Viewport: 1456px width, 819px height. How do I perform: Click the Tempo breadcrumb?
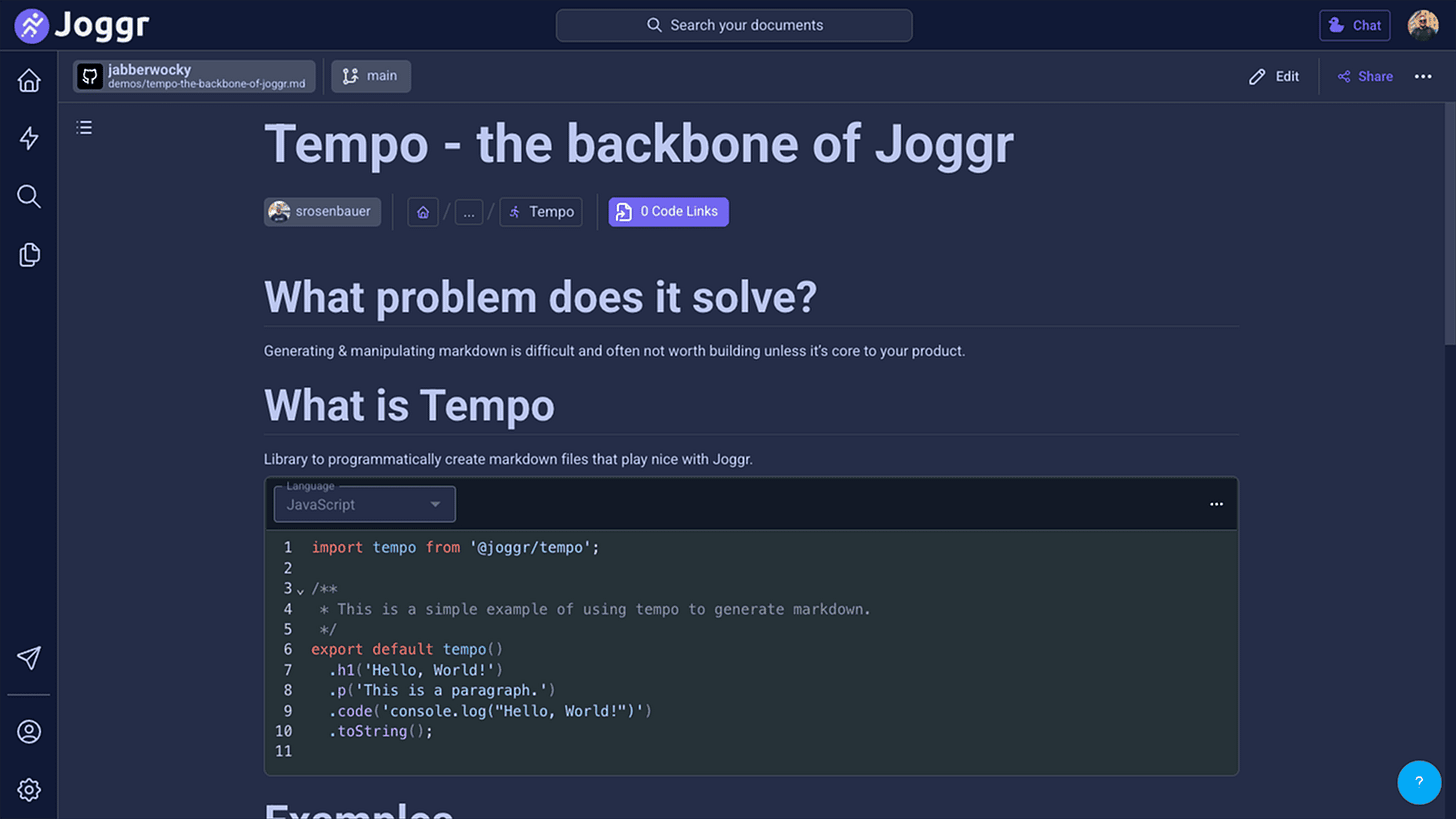point(541,212)
